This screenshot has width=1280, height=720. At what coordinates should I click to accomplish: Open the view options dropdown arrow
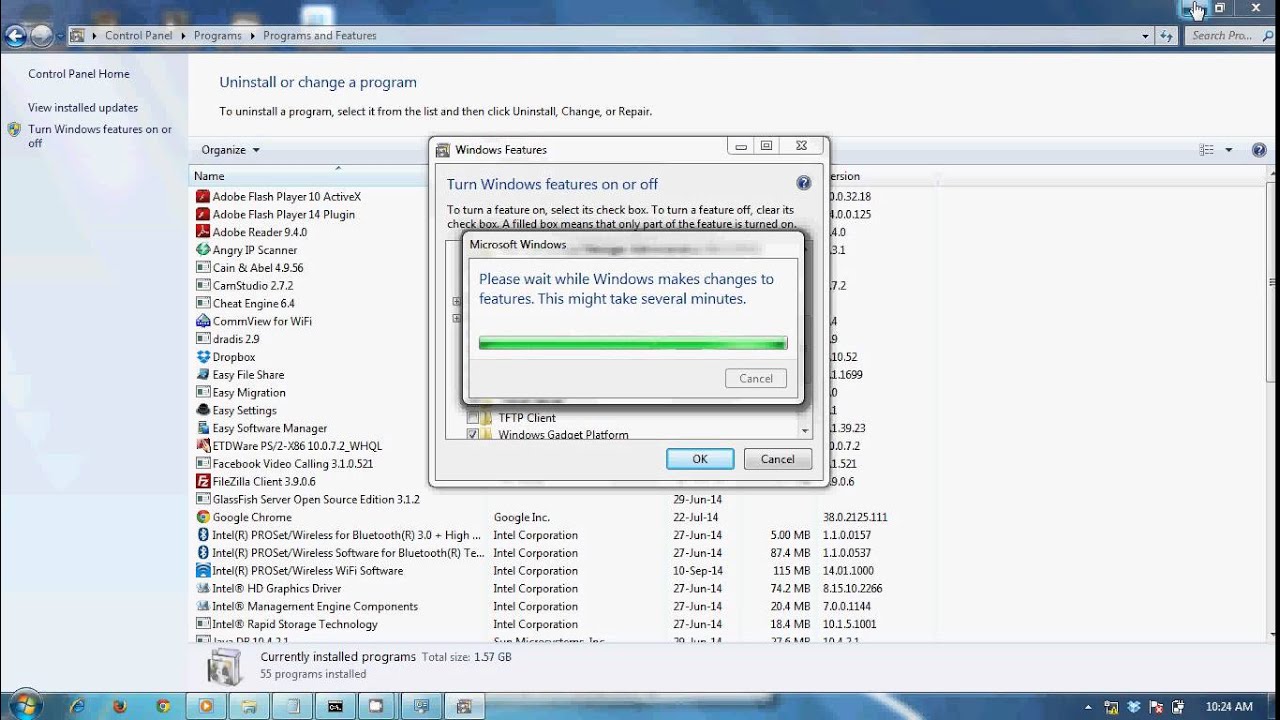click(1229, 150)
